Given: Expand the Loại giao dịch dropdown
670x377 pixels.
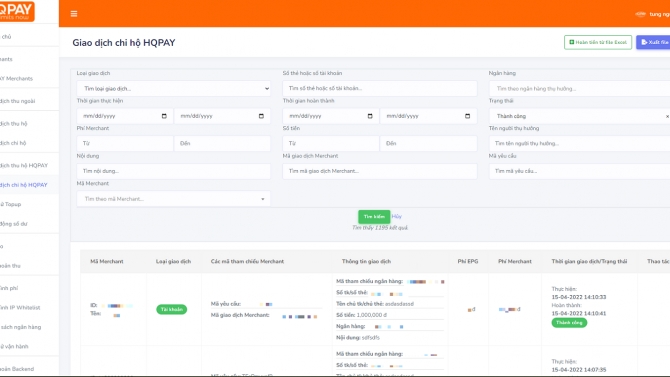Looking at the screenshot, I should [x=173, y=88].
